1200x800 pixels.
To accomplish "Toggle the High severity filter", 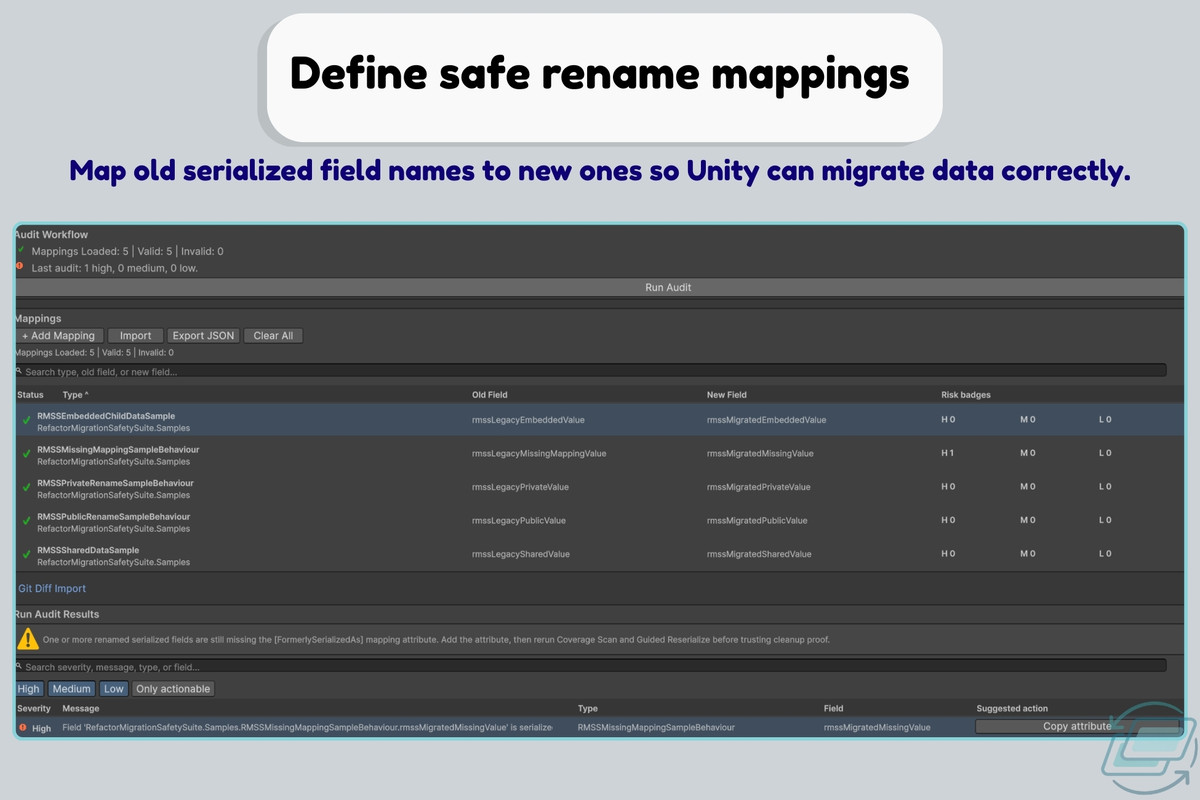I will (29, 689).
